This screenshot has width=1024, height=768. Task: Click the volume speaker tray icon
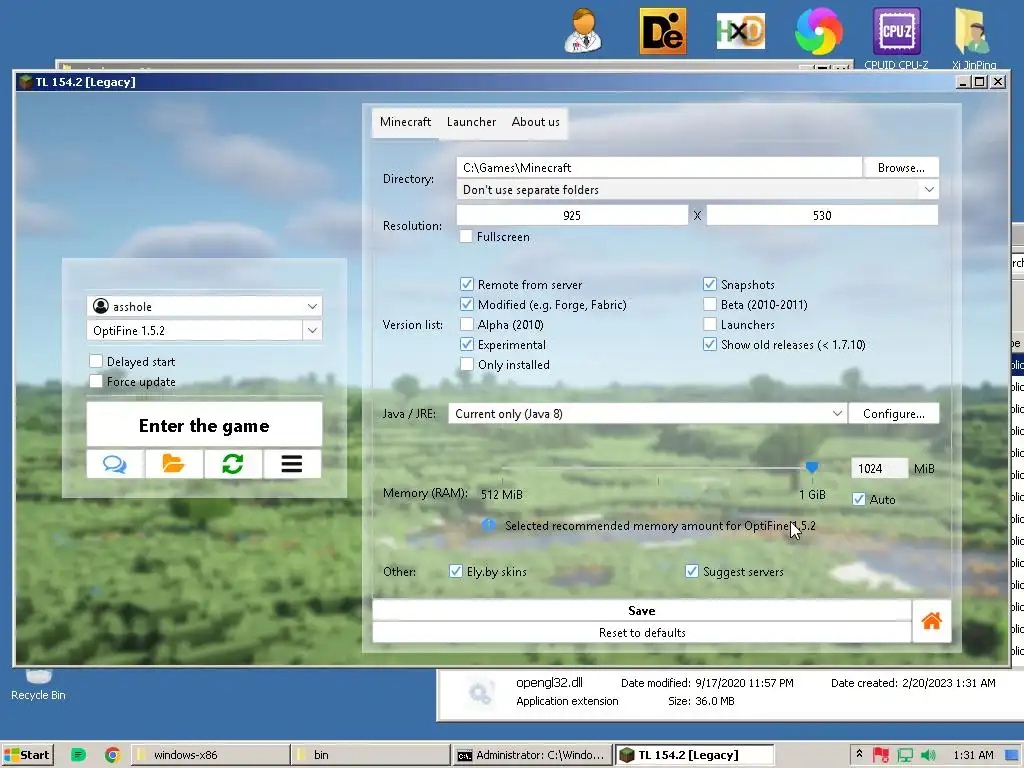coord(928,755)
